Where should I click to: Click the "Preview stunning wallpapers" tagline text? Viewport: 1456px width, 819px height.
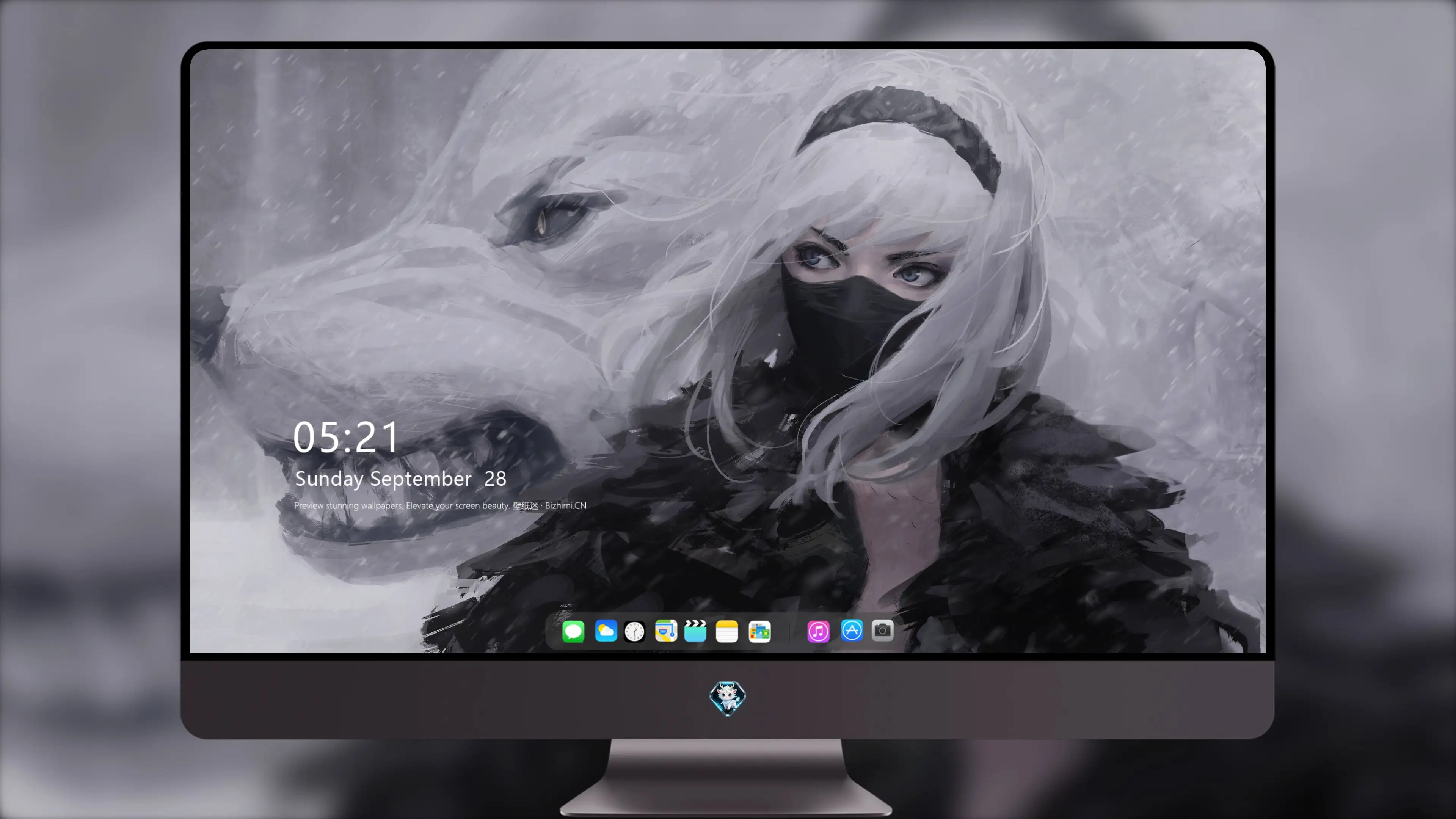tap(440, 505)
